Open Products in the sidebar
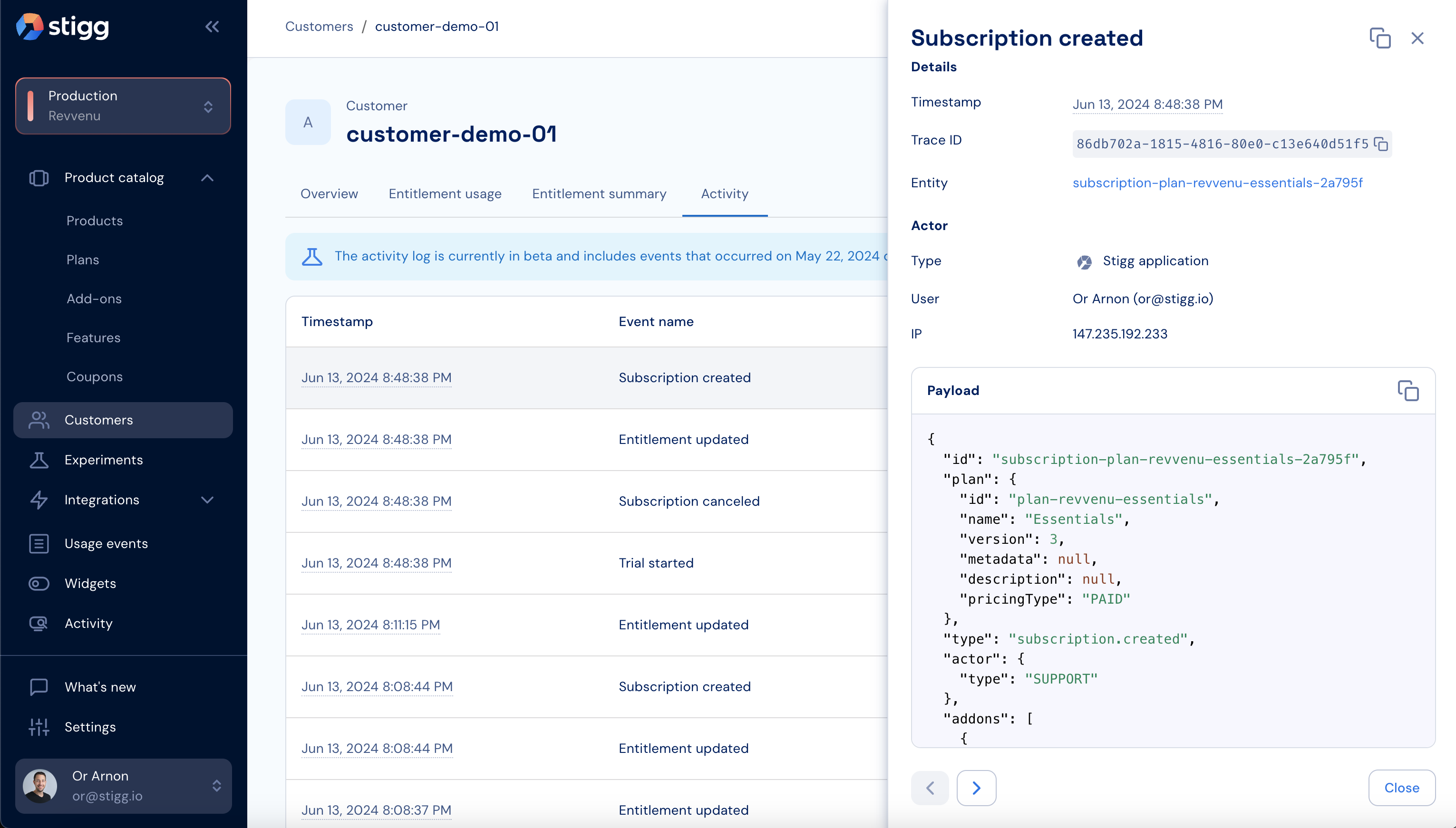 point(95,221)
